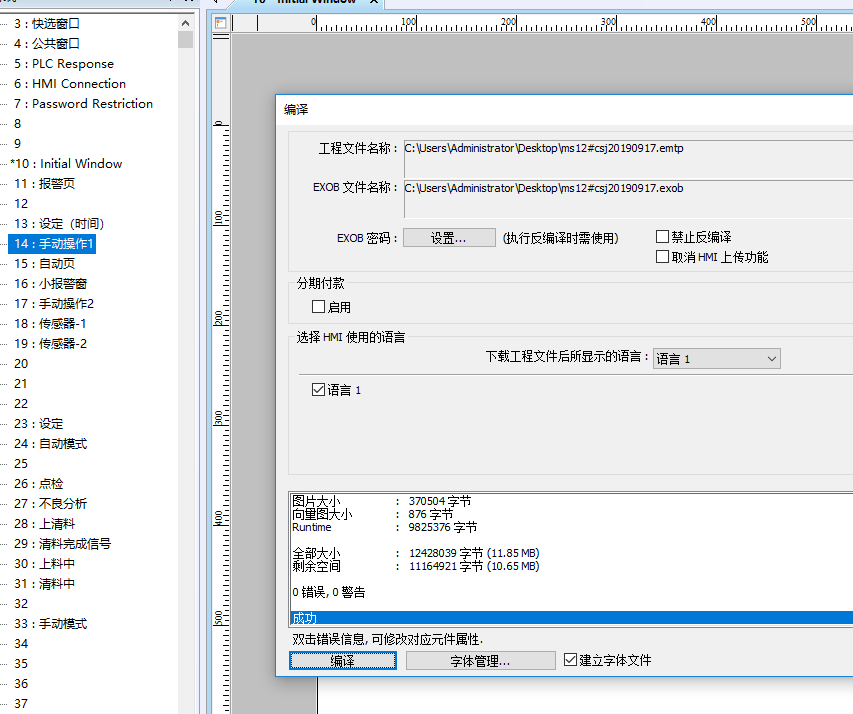Open 字体管理... font management
The width and height of the screenshot is (853, 714).
pos(480,661)
